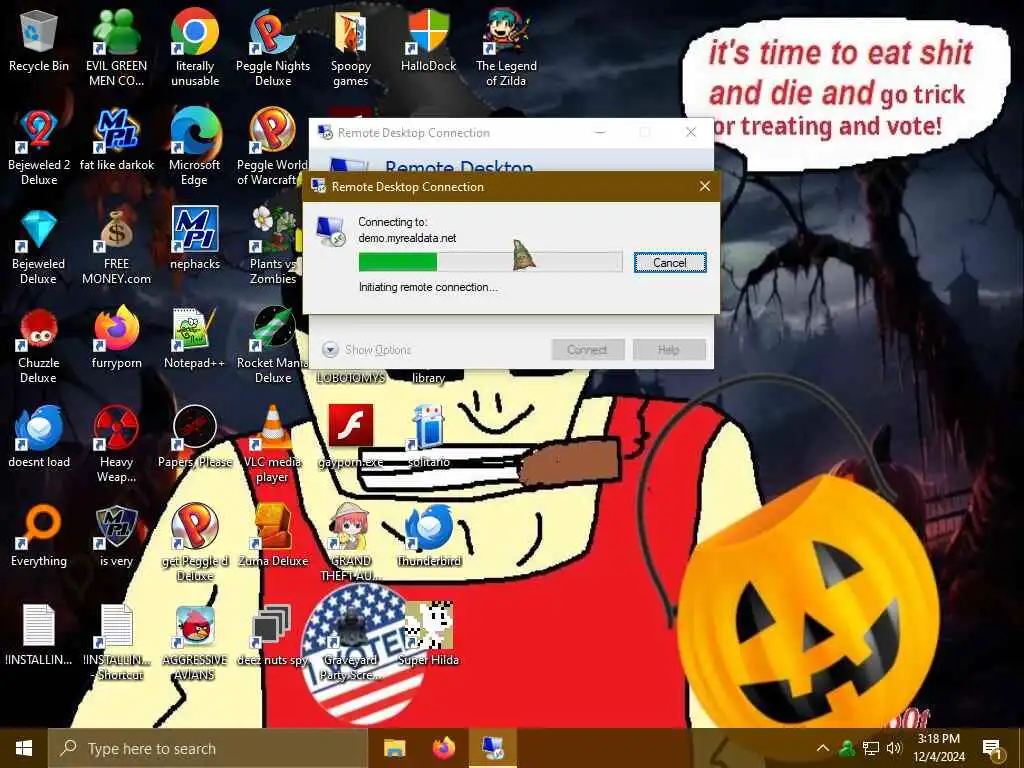Open the notification Action Center
The height and width of the screenshot is (768, 1024).
(992, 749)
